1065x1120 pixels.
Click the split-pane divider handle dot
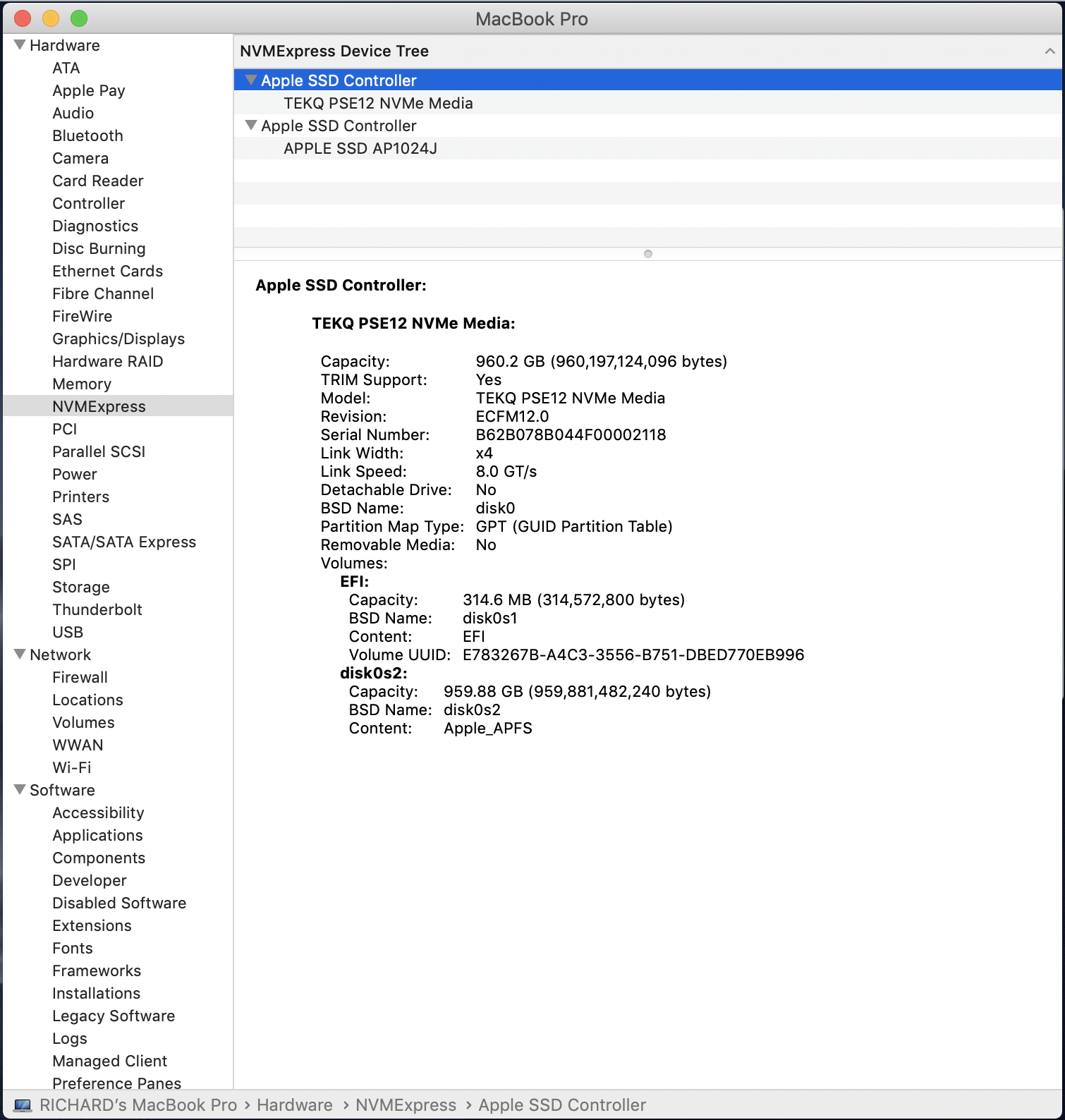648,254
